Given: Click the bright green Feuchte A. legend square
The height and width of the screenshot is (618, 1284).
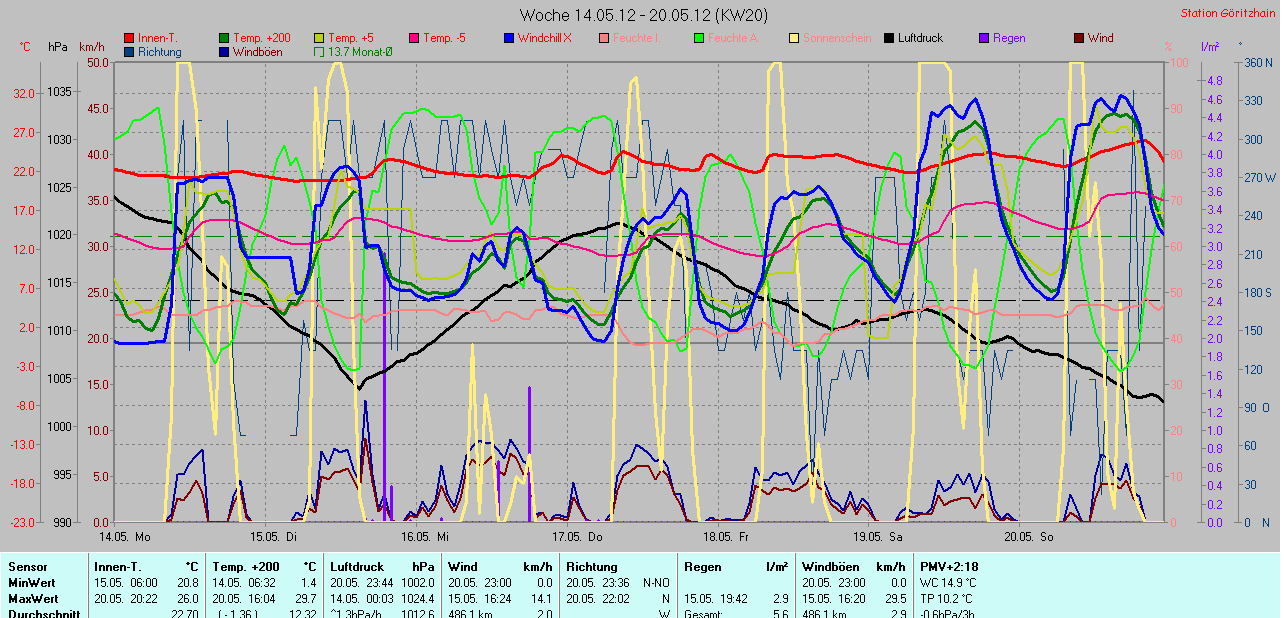Looking at the screenshot, I should pyautogui.click(x=699, y=38).
